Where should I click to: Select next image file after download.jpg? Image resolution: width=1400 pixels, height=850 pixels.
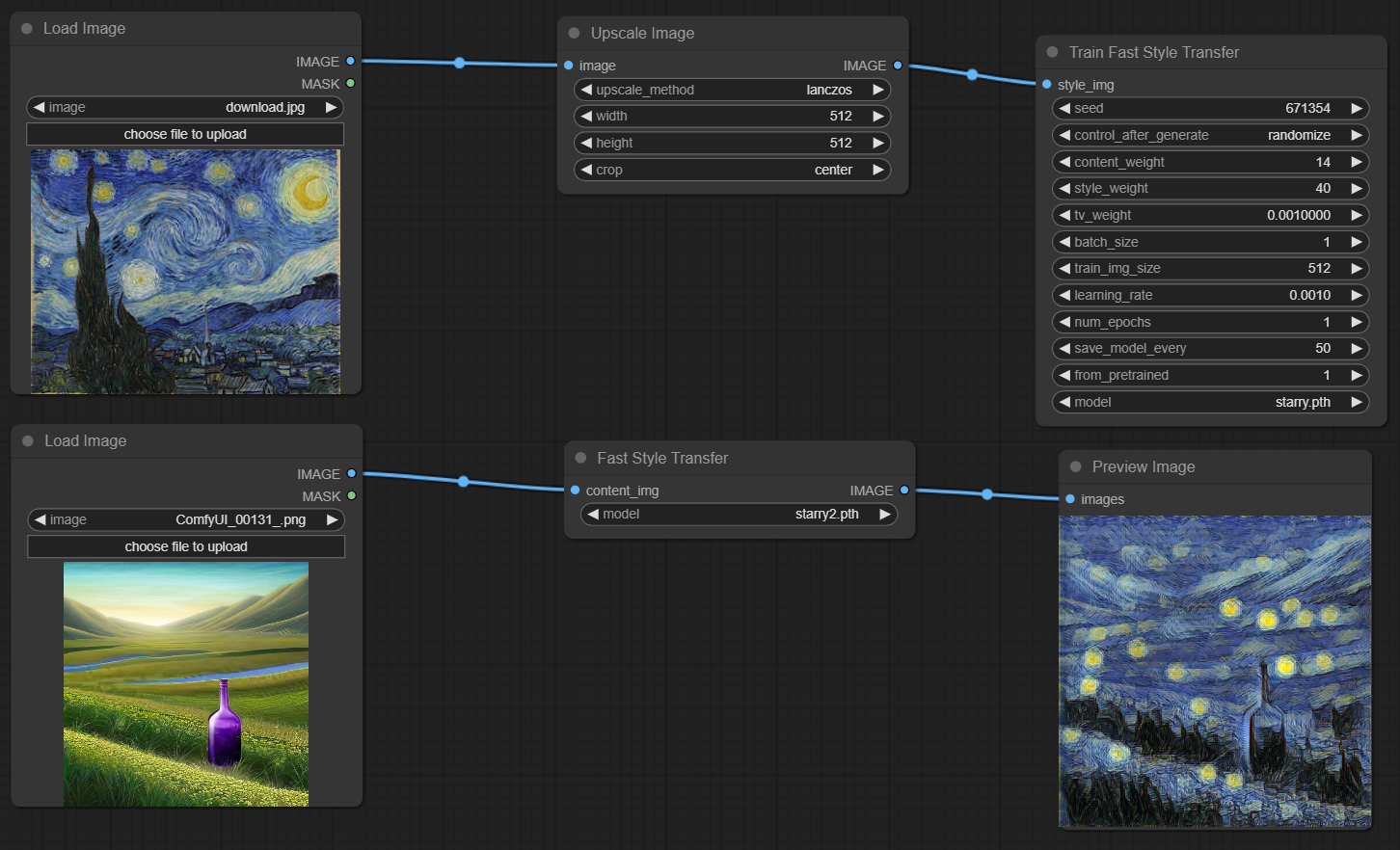[331, 107]
